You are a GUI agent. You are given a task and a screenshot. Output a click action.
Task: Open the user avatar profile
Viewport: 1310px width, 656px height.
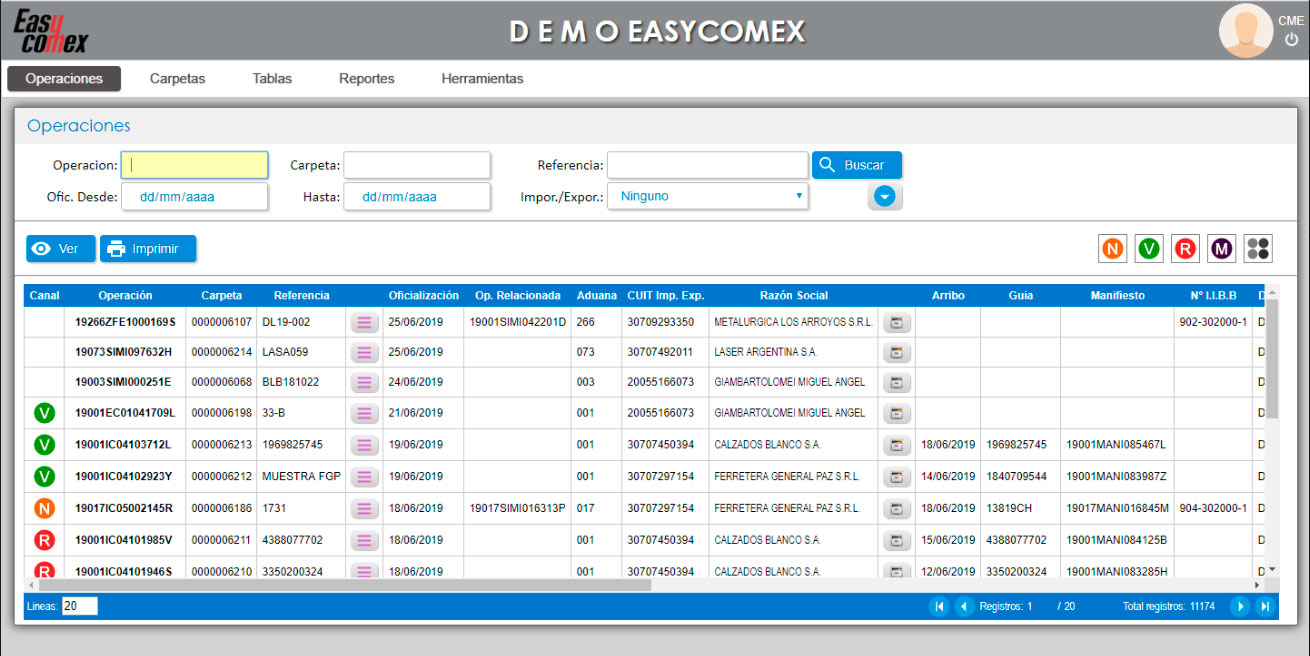1245,31
